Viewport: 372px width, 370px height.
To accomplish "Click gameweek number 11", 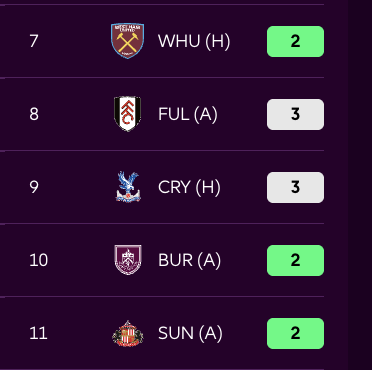I will click(x=38, y=333).
